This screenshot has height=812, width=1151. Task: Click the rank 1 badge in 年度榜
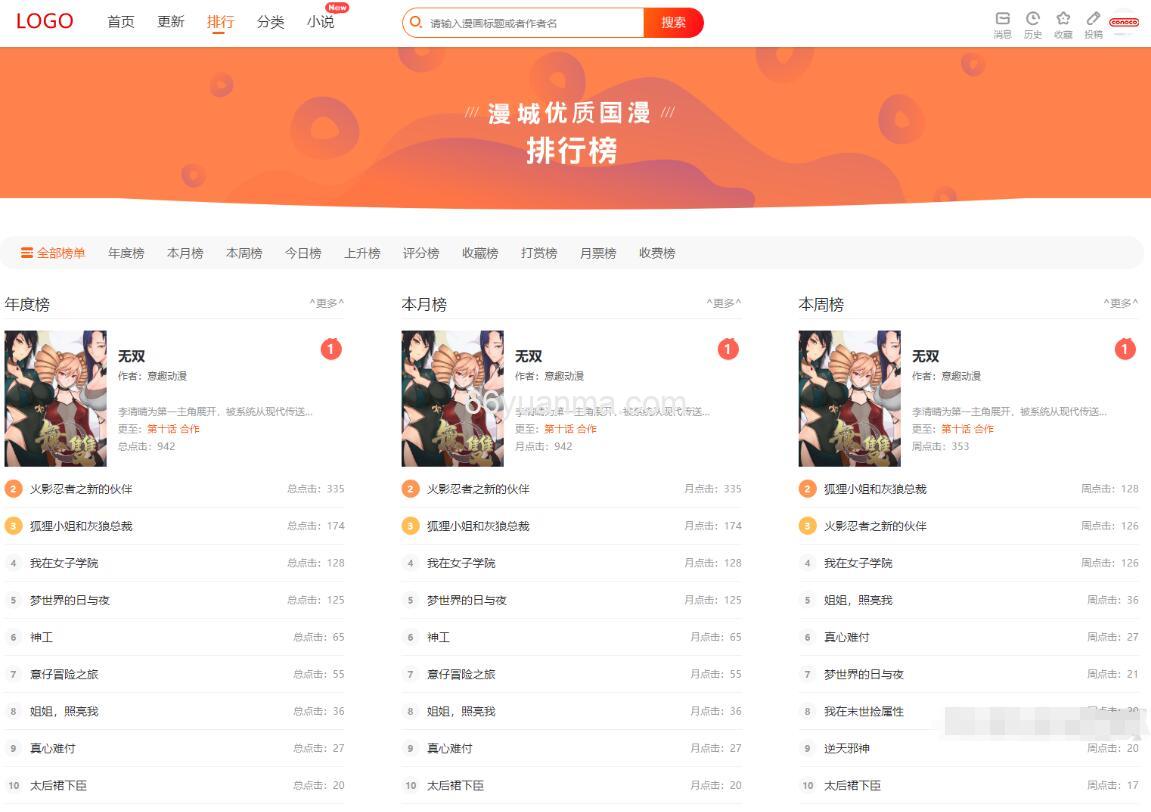pos(331,349)
